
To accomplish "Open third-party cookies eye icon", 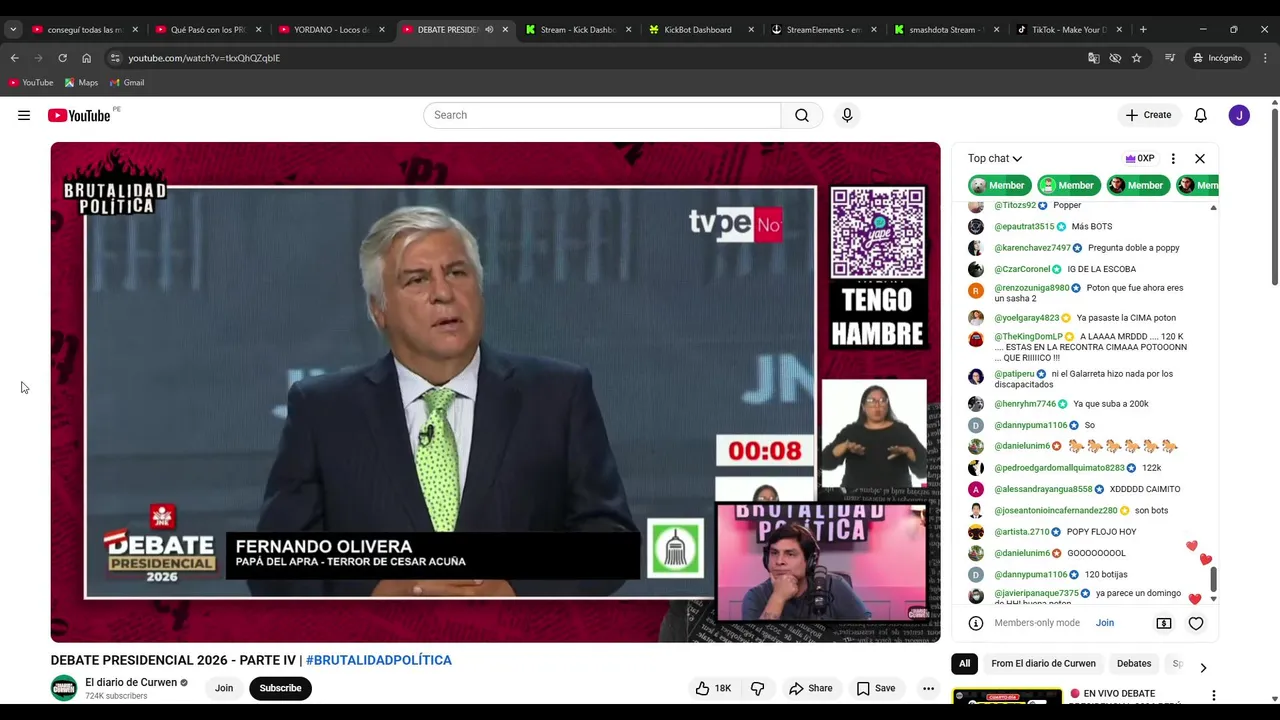I will point(1115,58).
